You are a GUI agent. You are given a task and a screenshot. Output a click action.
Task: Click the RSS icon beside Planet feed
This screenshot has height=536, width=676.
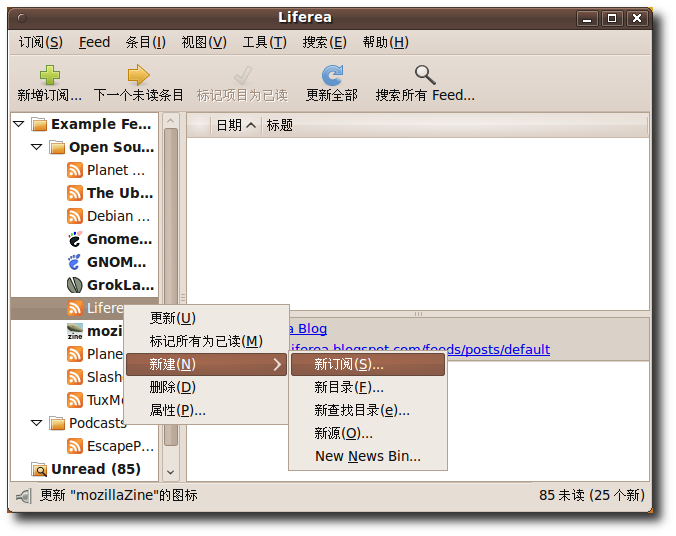coord(75,170)
